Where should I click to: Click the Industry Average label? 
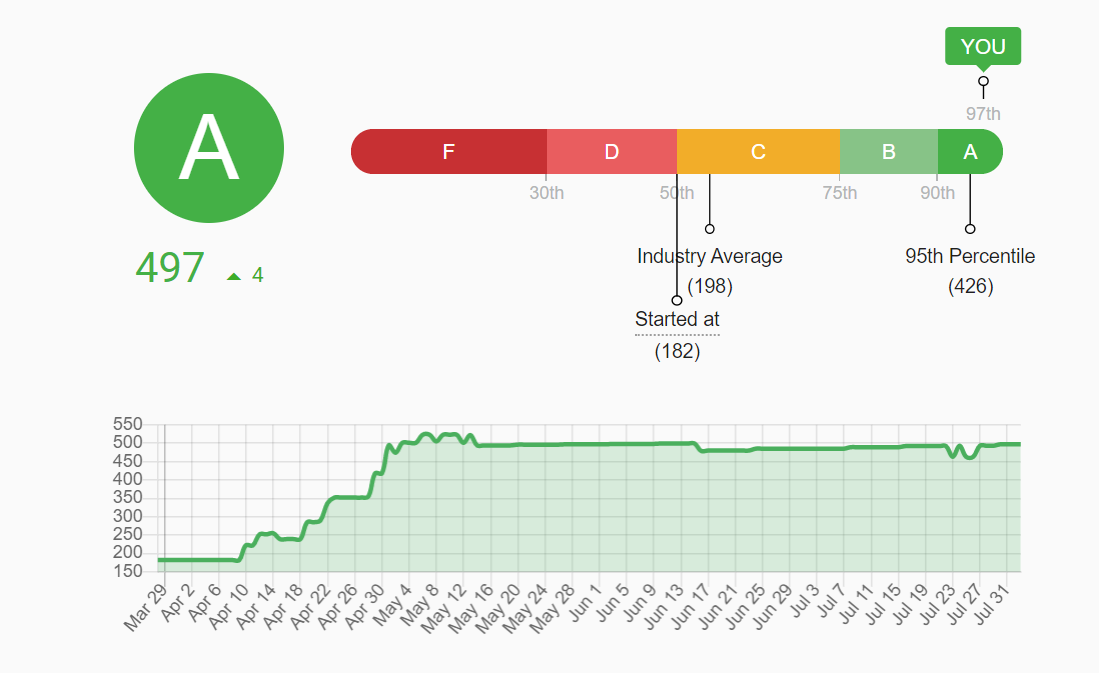709,256
